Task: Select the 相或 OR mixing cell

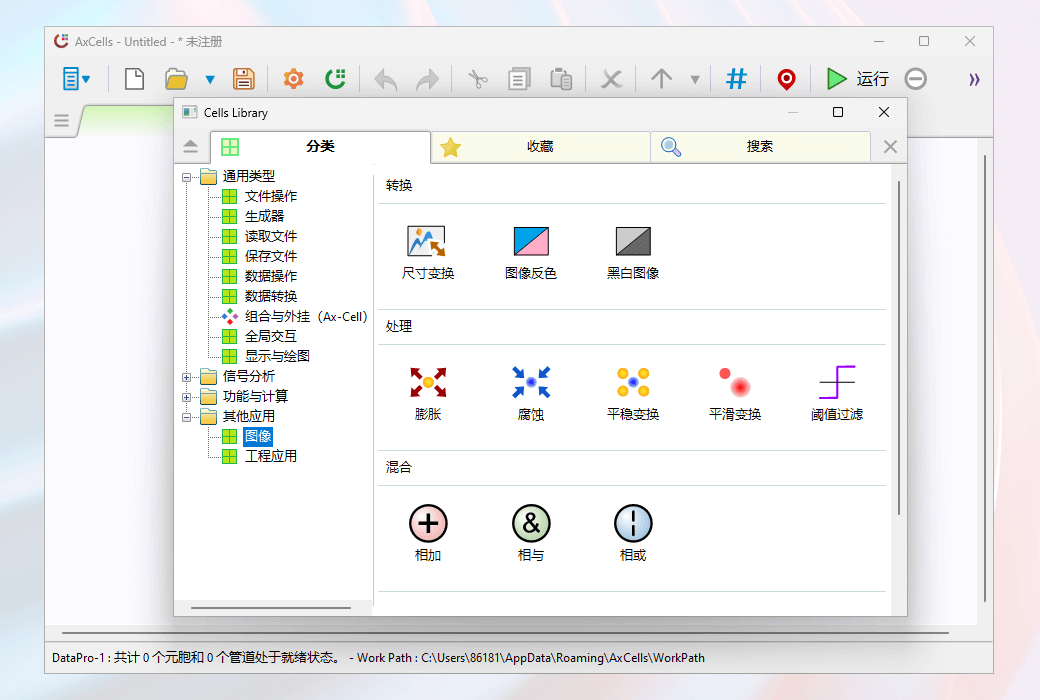Action: click(633, 522)
